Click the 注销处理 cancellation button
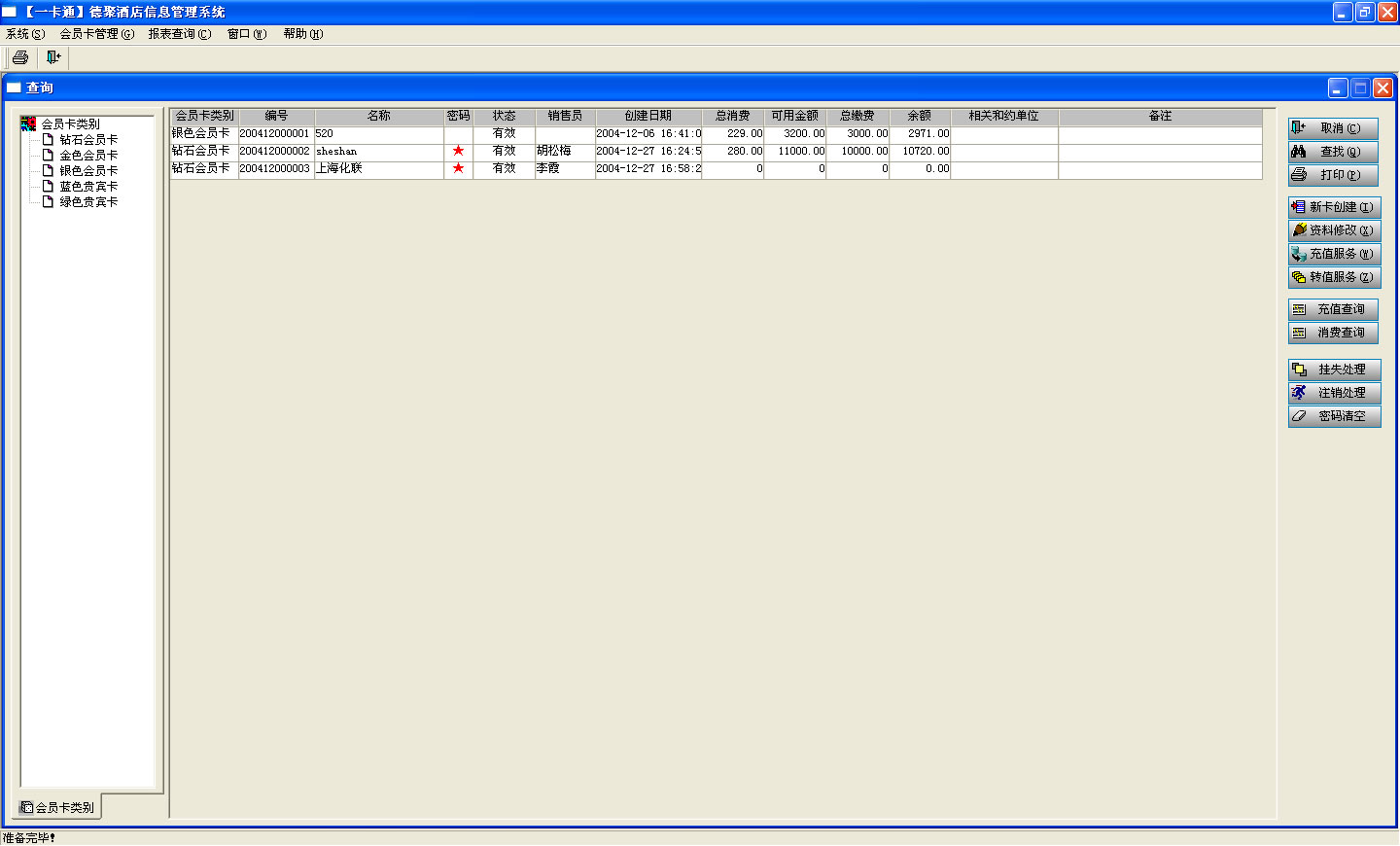This screenshot has height=846, width=1400. 1334,393
